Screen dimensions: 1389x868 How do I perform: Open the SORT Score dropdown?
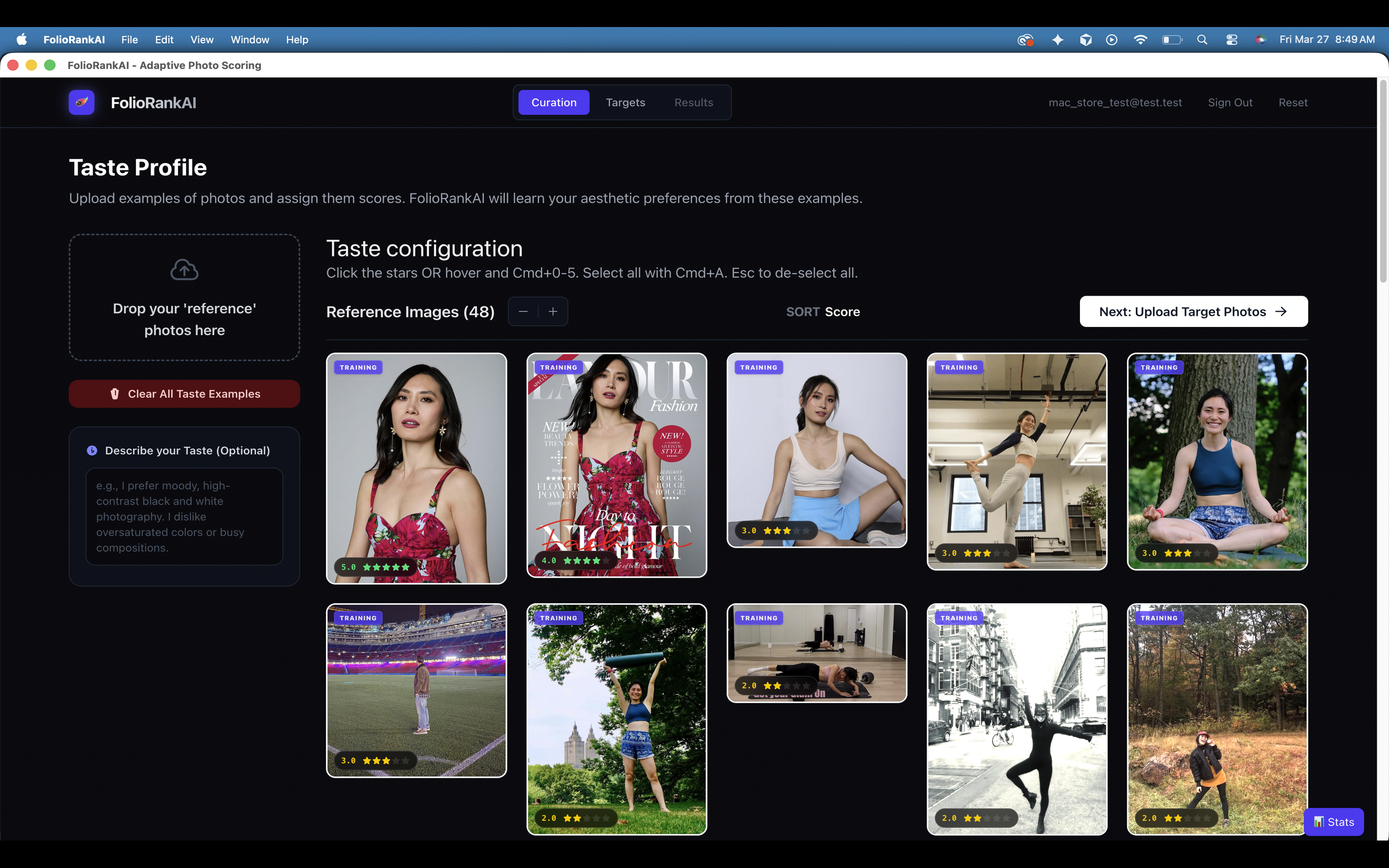[822, 312]
